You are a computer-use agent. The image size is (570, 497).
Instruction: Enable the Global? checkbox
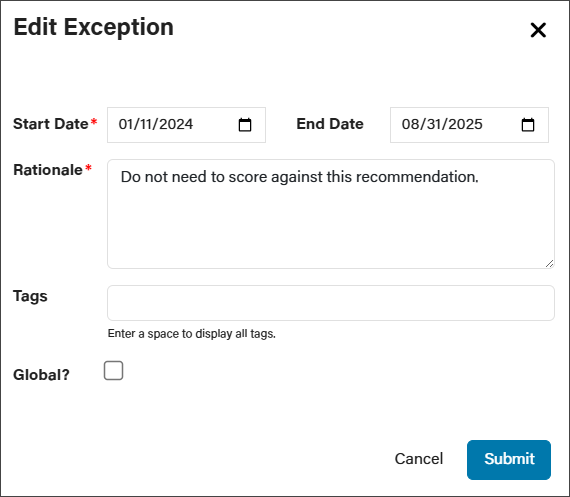(113, 370)
